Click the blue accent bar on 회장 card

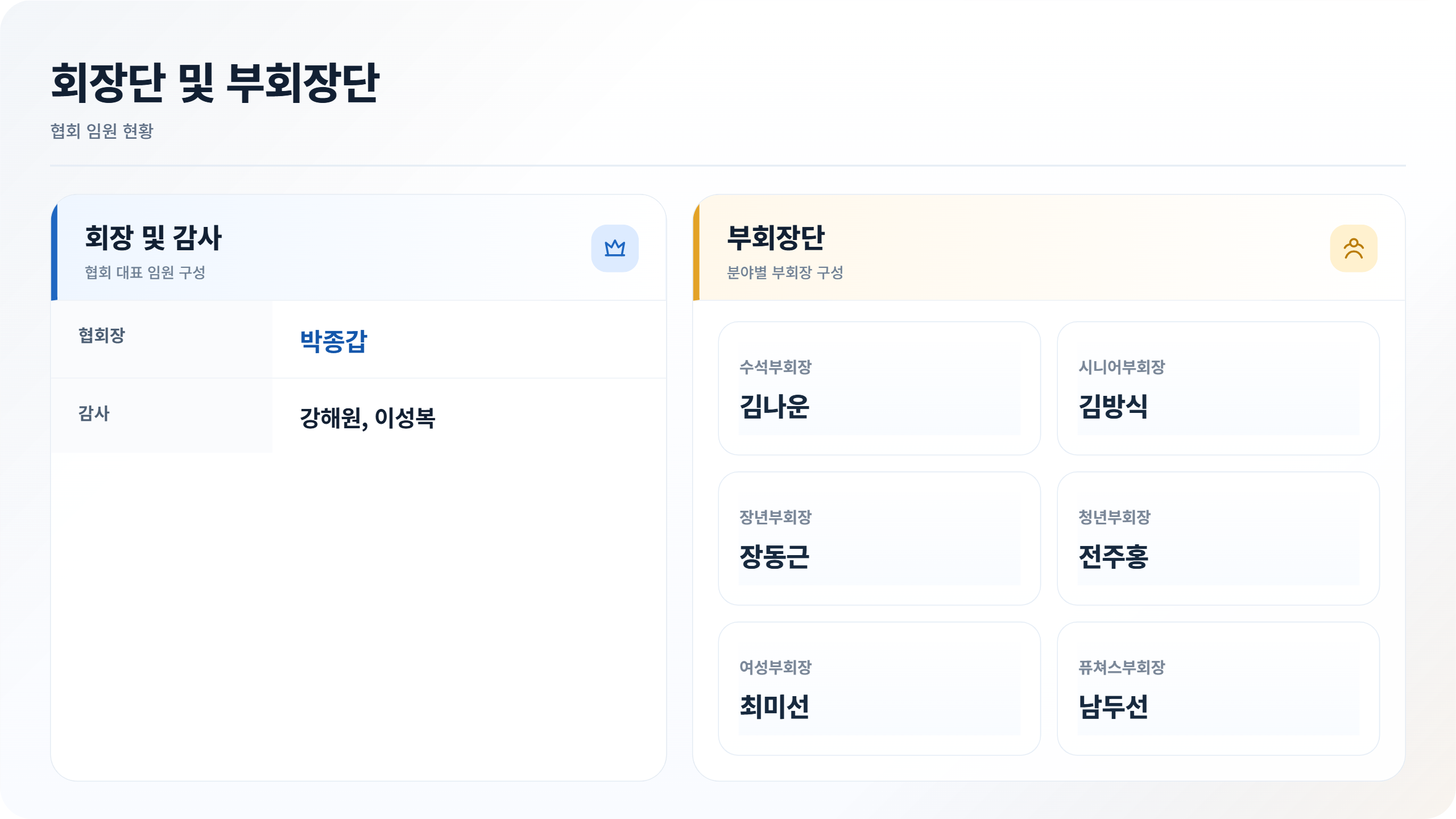pos(55,250)
